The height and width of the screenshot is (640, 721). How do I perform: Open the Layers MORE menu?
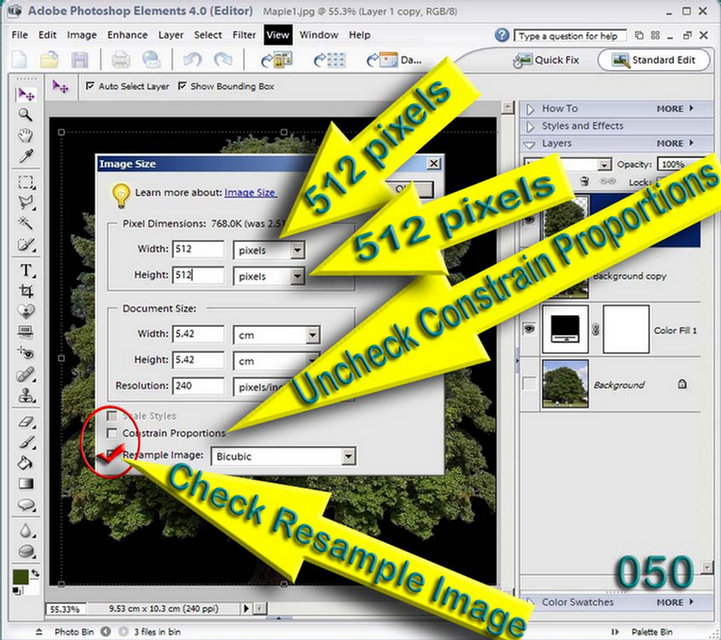(x=674, y=143)
